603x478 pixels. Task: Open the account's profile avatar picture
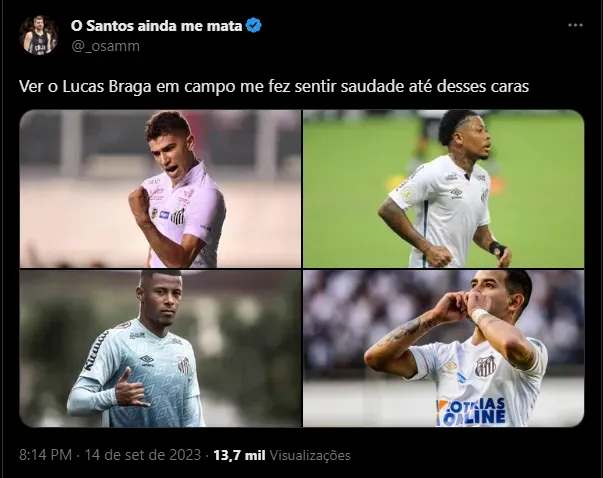tap(38, 35)
